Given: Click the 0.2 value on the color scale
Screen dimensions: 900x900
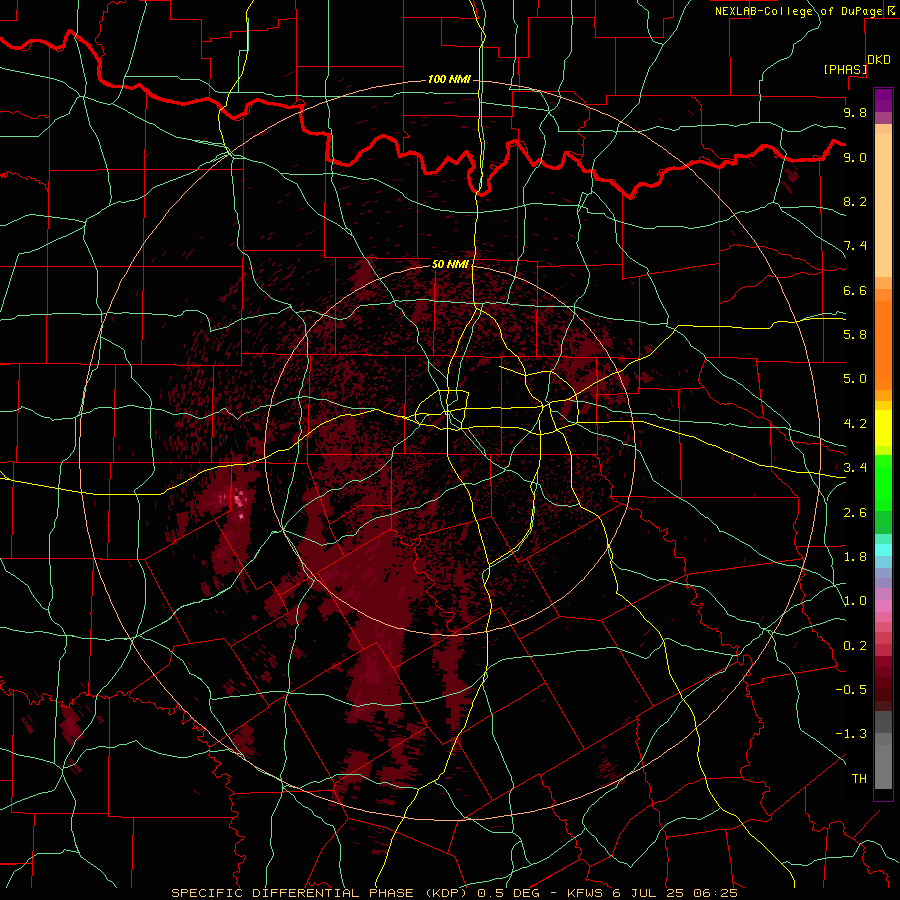Looking at the screenshot, I should (x=855, y=646).
